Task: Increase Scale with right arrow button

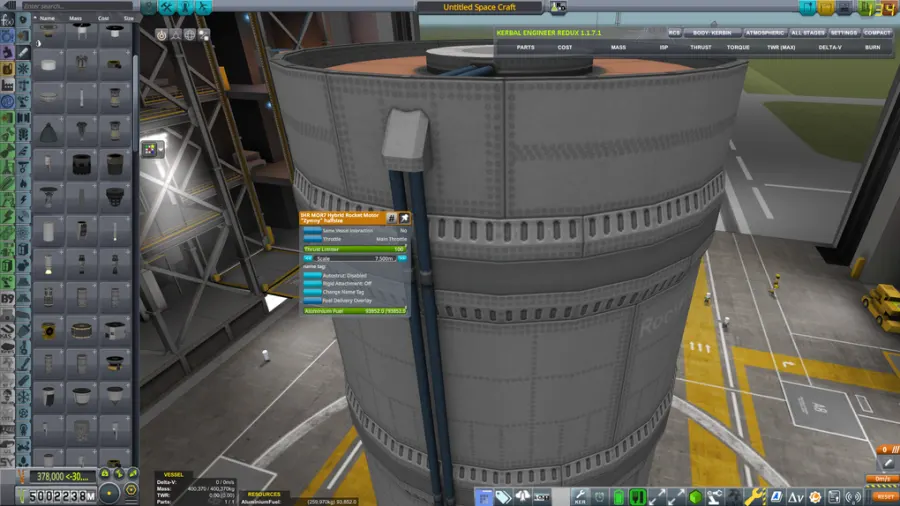Action: [402, 259]
